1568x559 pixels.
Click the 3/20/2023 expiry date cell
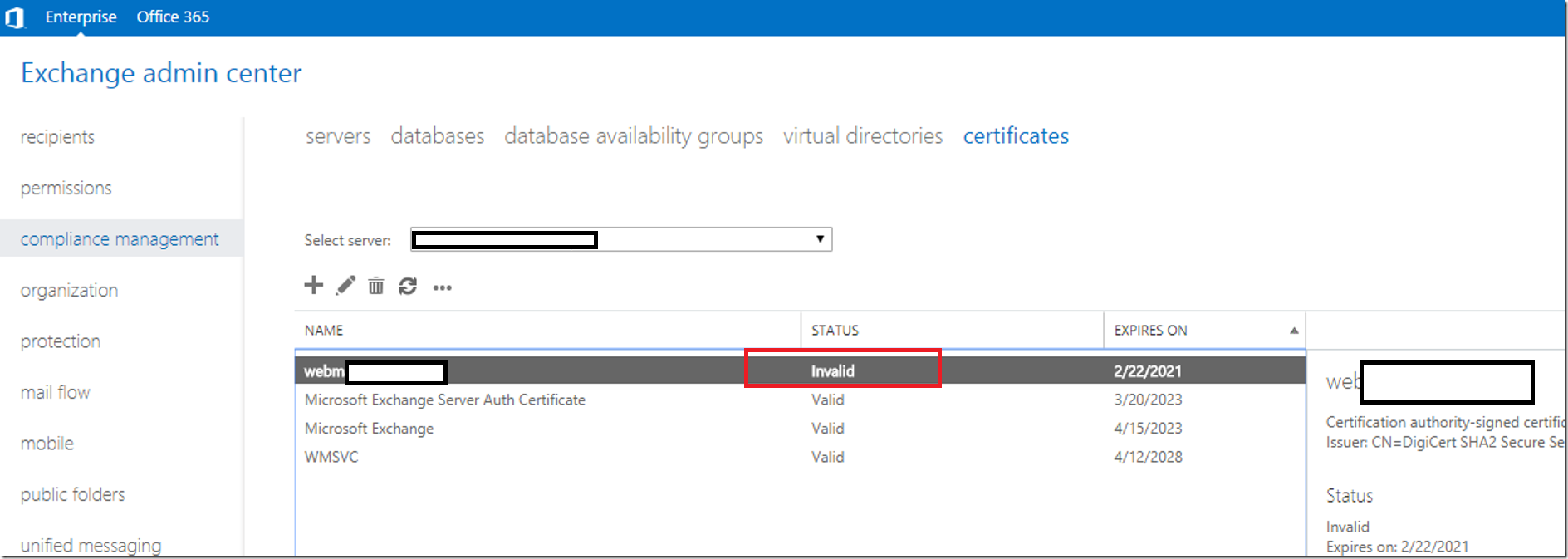(x=1148, y=400)
